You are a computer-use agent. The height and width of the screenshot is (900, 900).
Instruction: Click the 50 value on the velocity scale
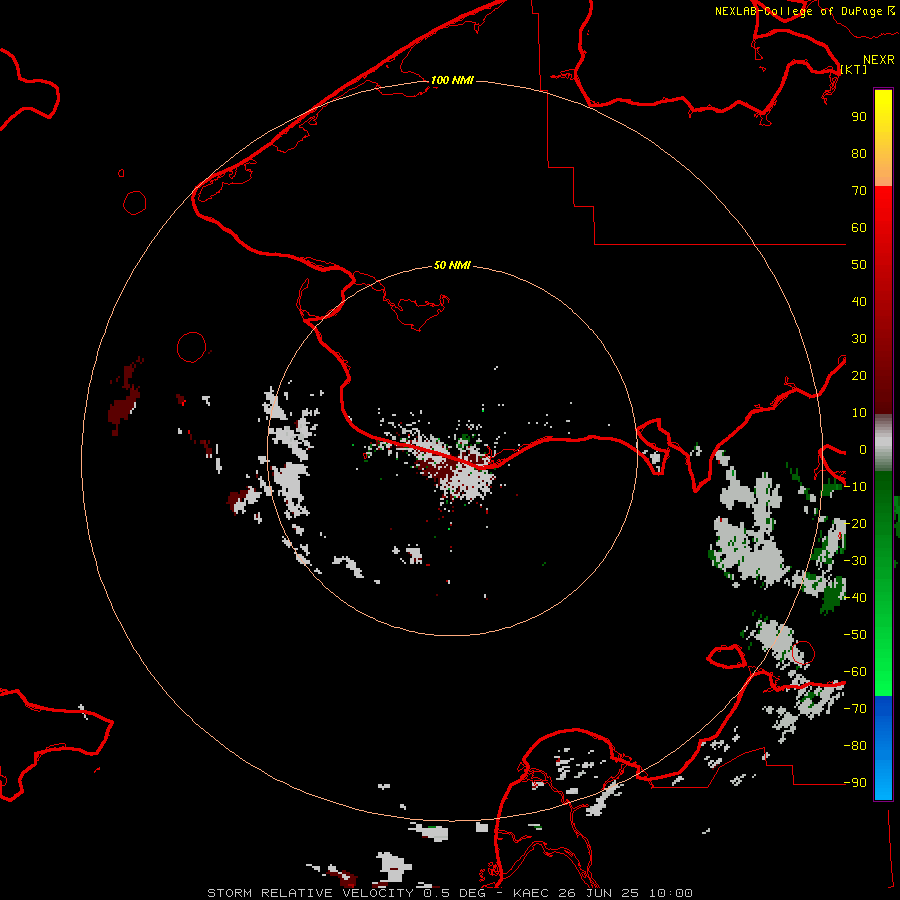(859, 265)
